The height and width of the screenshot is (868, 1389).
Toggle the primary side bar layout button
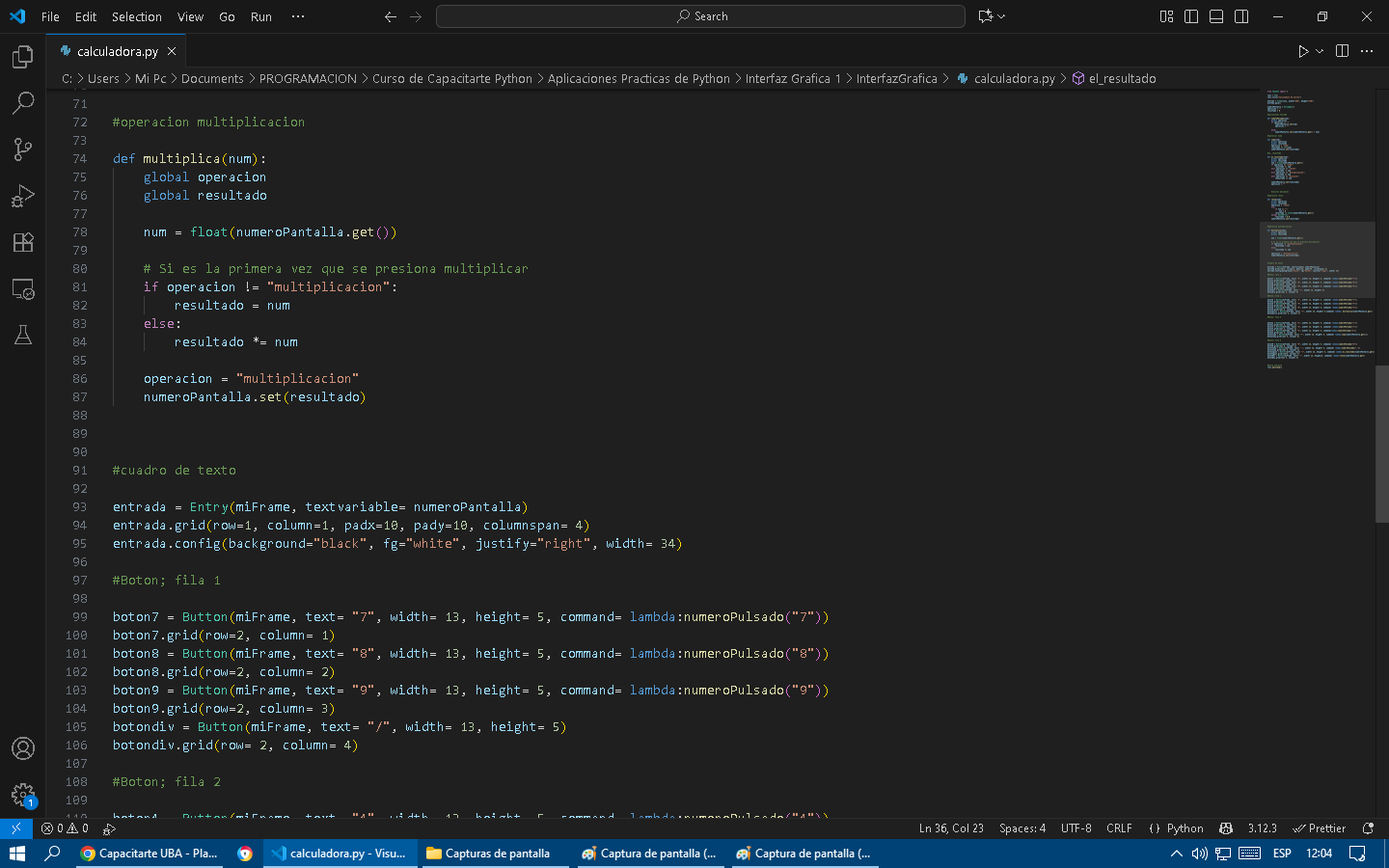click(x=1191, y=16)
